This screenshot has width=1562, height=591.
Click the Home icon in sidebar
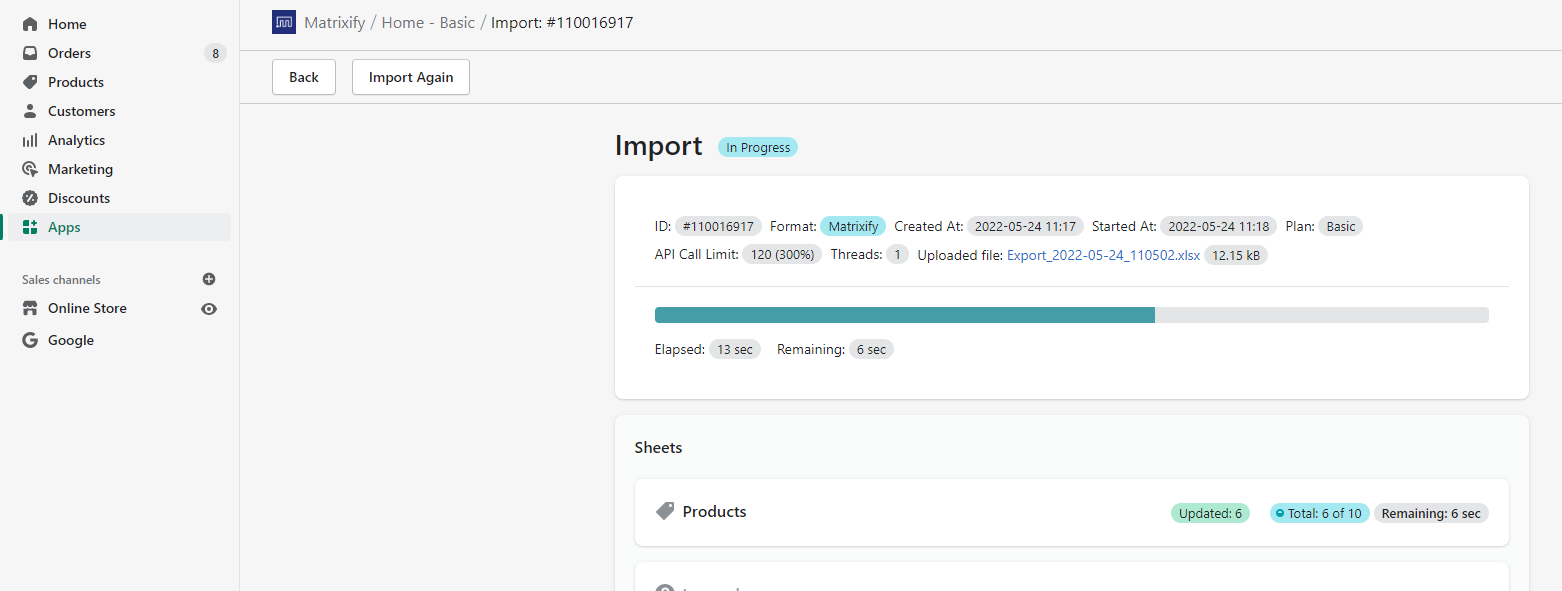30,24
